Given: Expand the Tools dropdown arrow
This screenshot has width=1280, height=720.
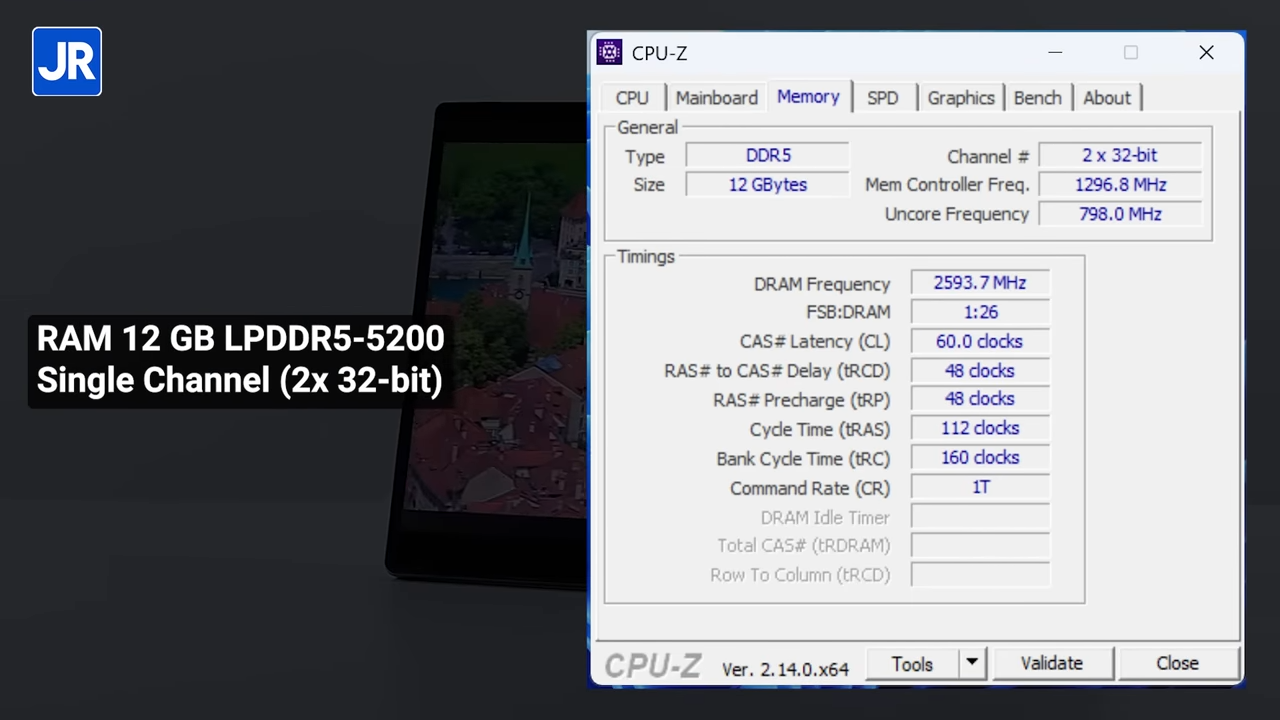Looking at the screenshot, I should 972,664.
